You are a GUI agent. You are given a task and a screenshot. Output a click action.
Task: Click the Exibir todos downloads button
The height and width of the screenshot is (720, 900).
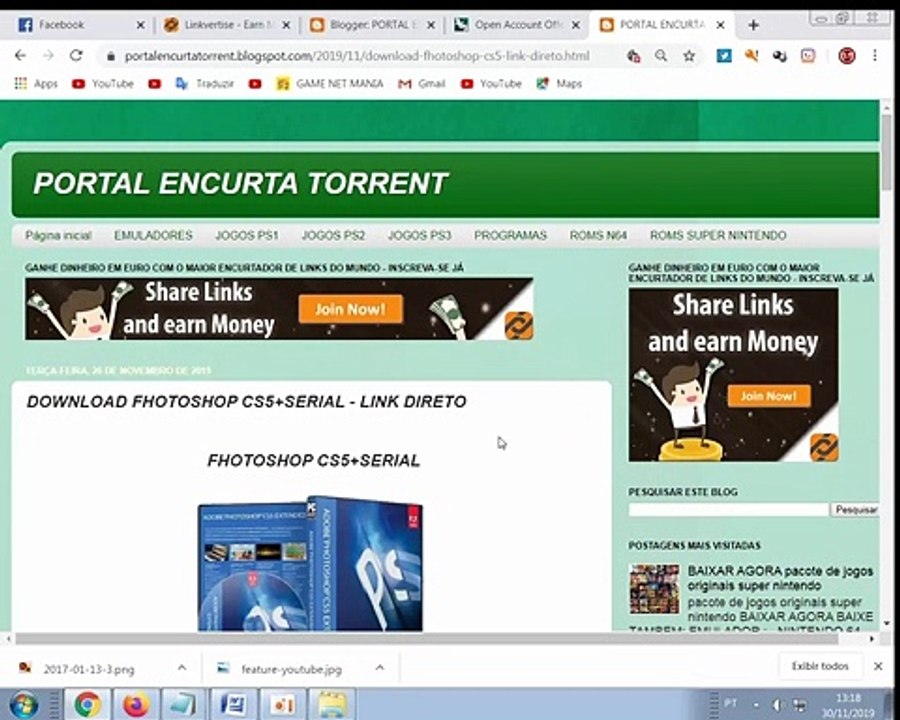pyautogui.click(x=820, y=667)
